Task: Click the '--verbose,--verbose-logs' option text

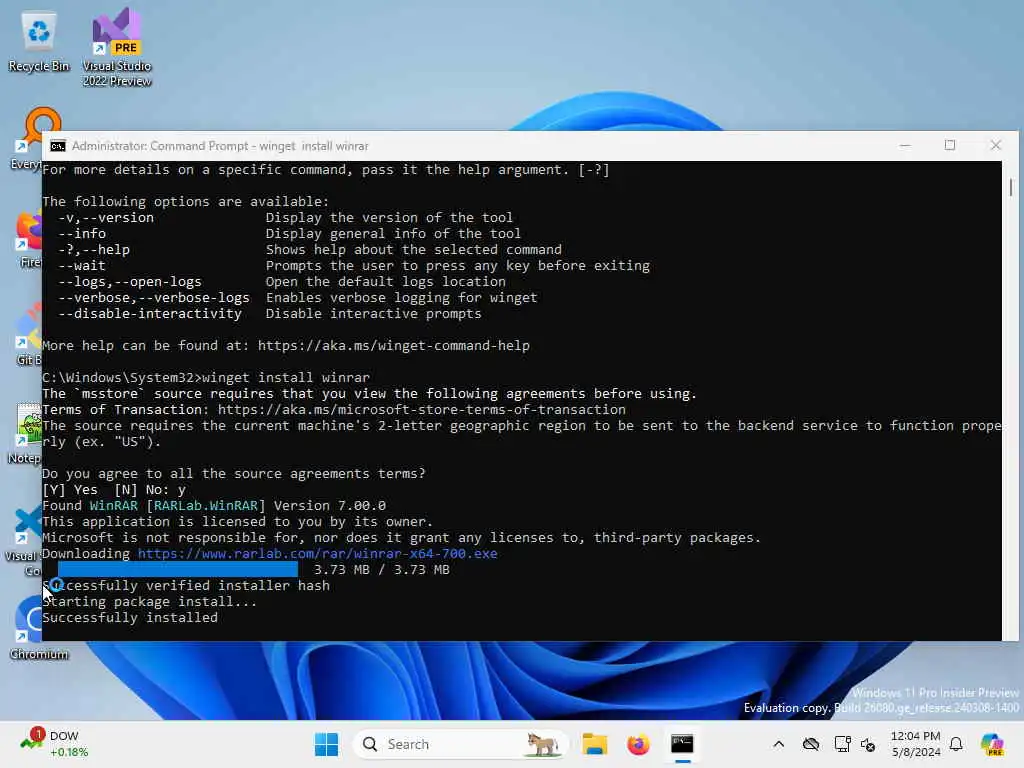Action: click(154, 298)
